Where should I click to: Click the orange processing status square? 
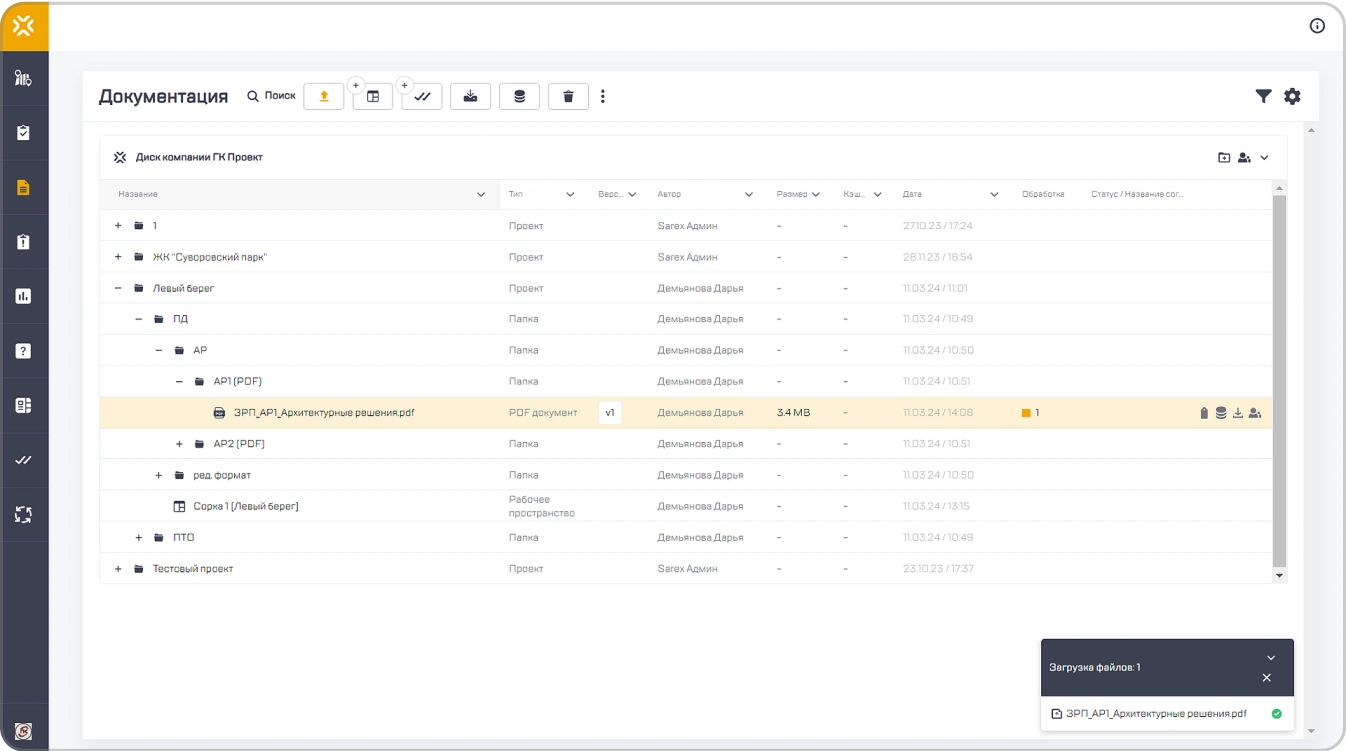tap(1026, 413)
